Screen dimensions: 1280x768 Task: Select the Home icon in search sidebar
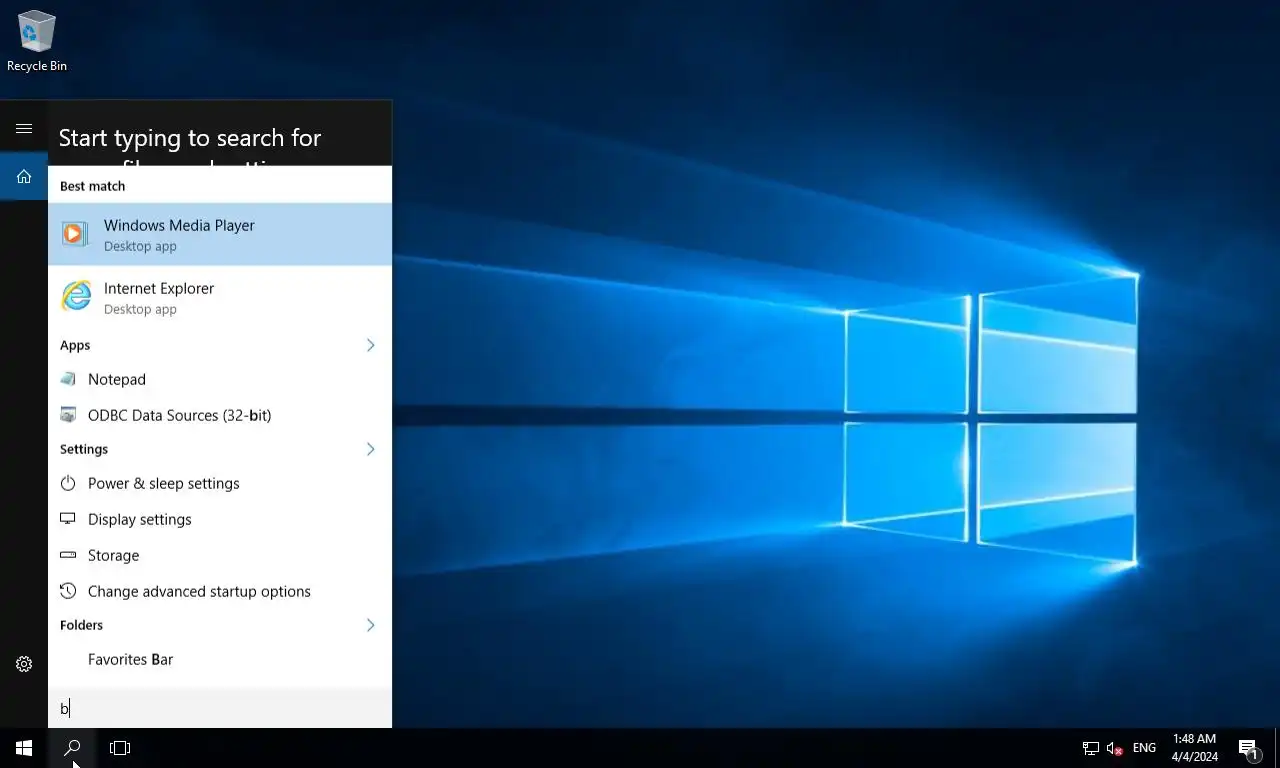pyautogui.click(x=24, y=177)
